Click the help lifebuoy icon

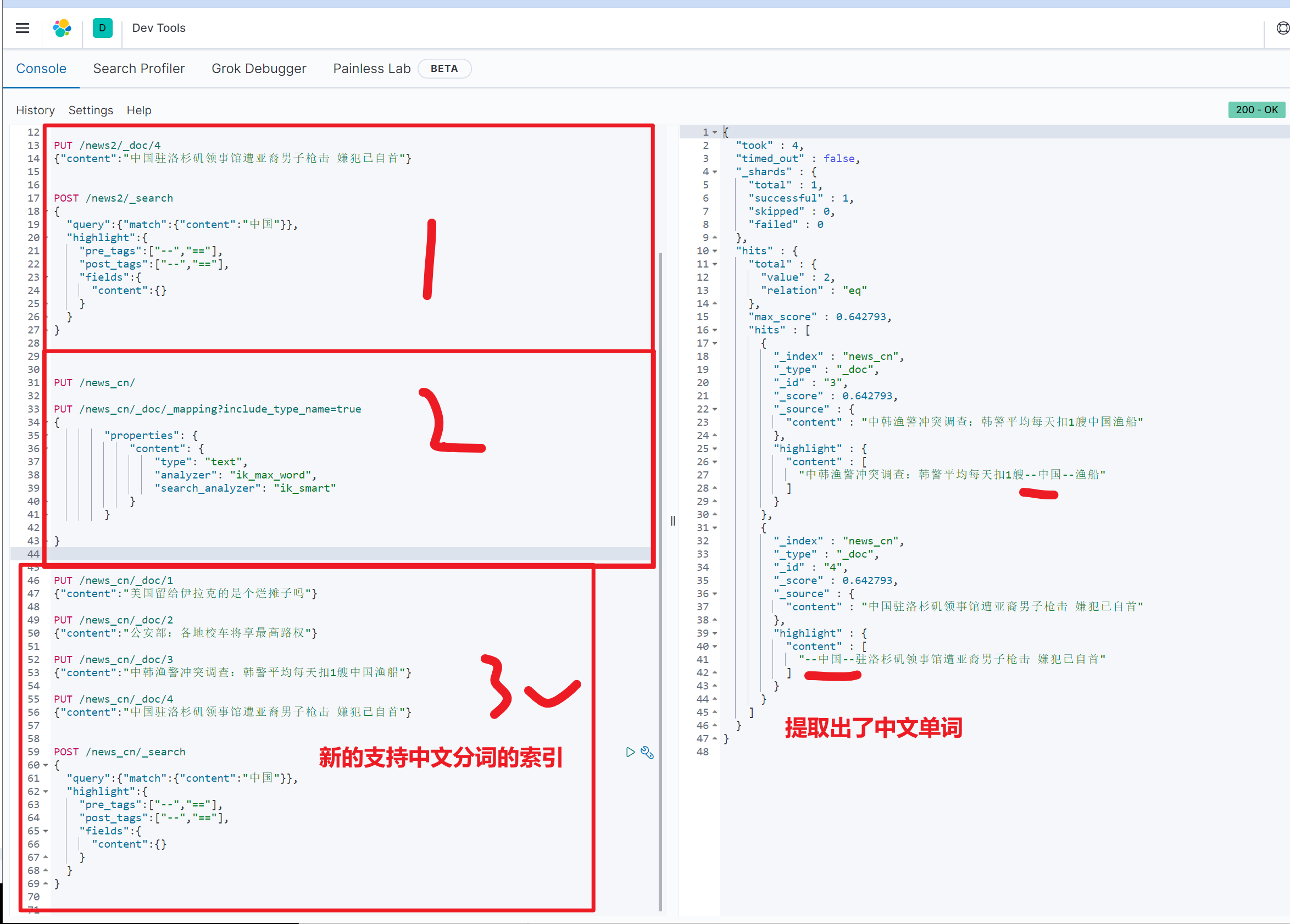click(x=1282, y=28)
